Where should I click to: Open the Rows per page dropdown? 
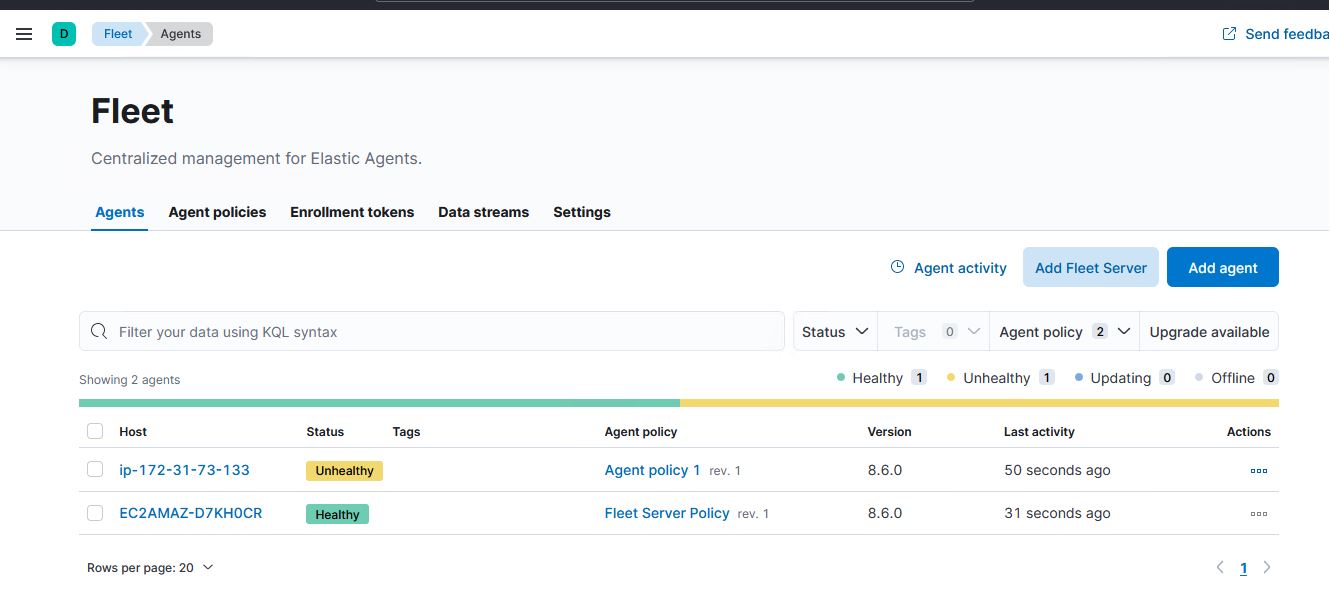click(x=150, y=567)
